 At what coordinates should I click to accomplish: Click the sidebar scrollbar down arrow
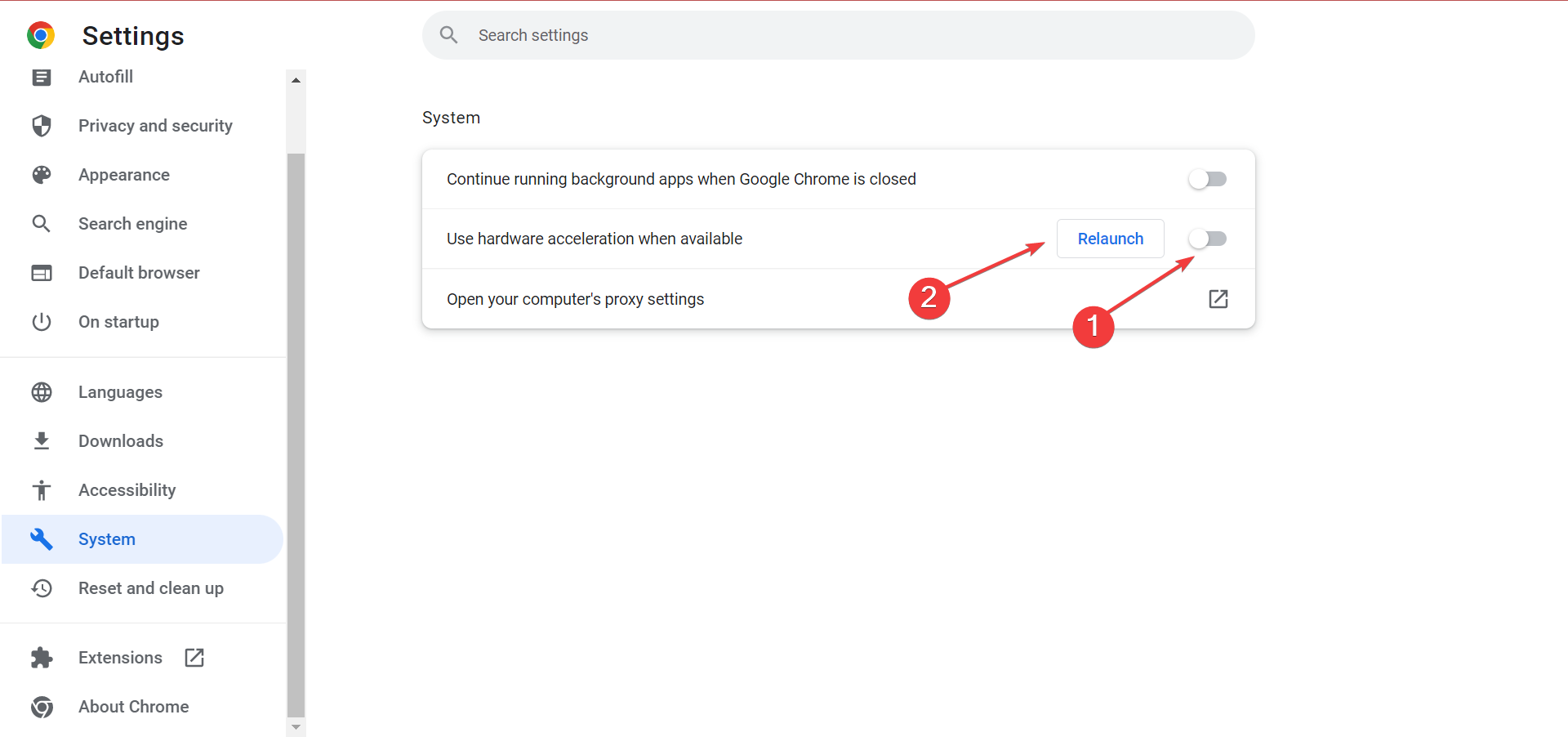296,726
